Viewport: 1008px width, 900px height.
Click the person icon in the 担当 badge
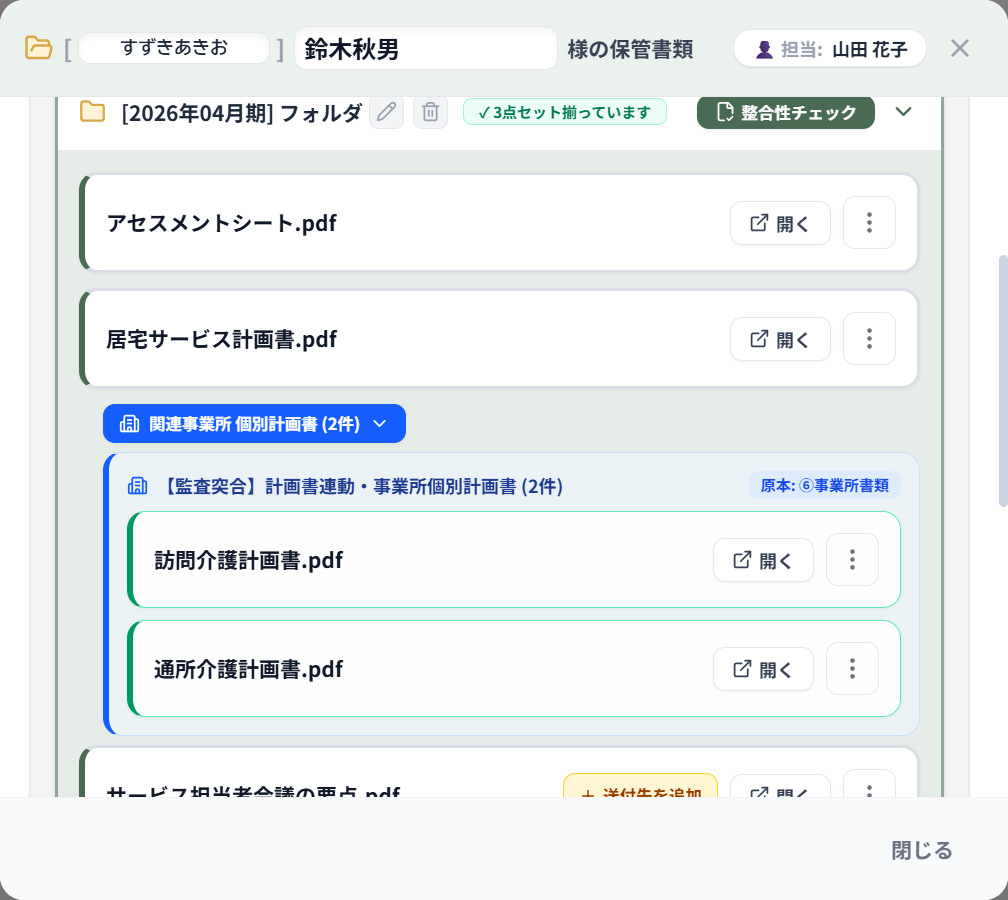[x=764, y=50]
